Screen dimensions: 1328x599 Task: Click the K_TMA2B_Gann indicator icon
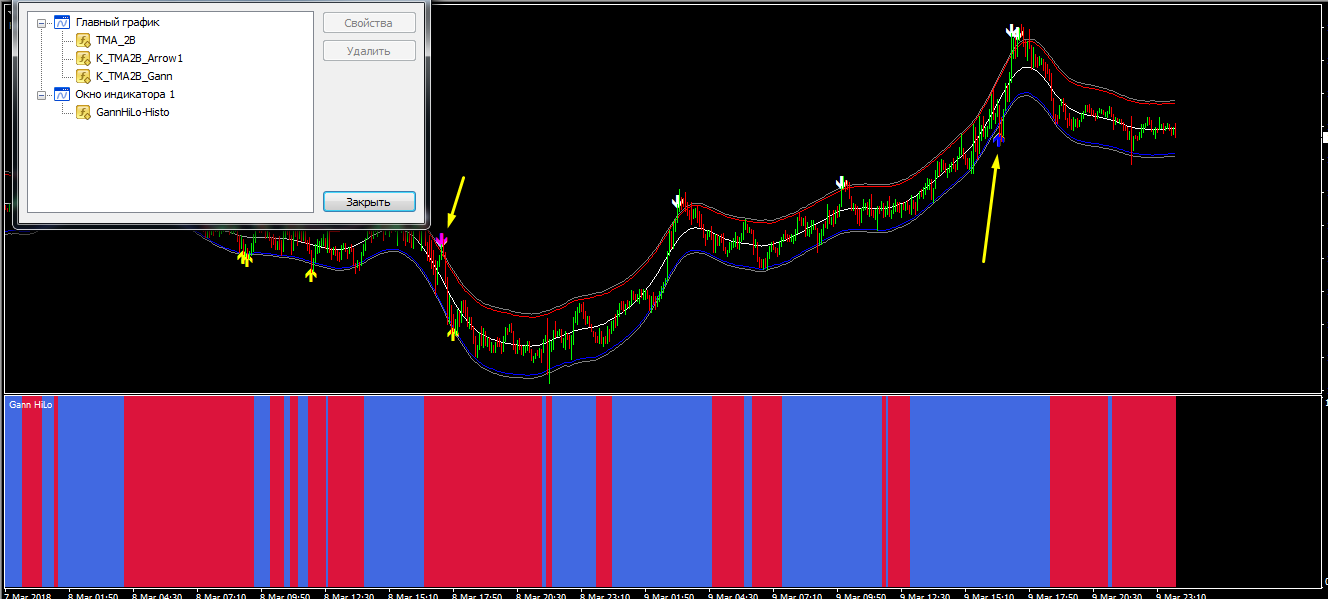(x=83, y=76)
